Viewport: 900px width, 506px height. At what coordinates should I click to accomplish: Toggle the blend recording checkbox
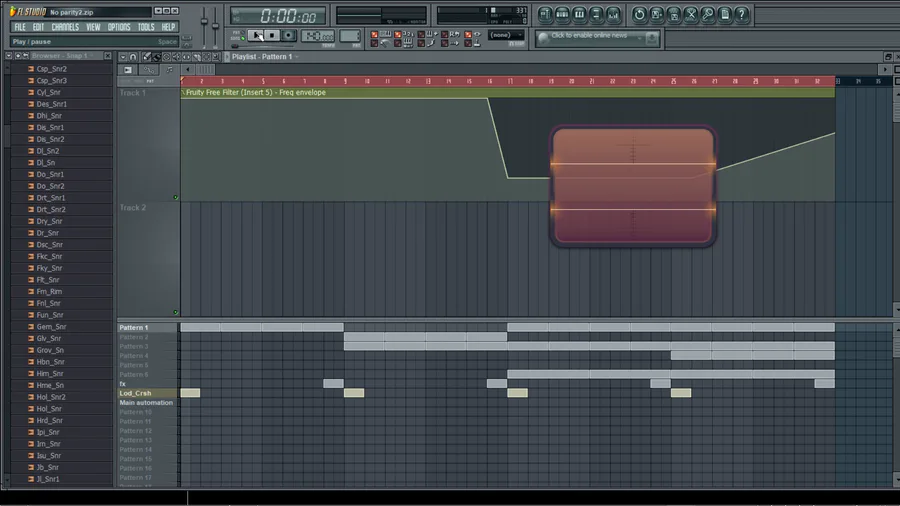pos(421,34)
